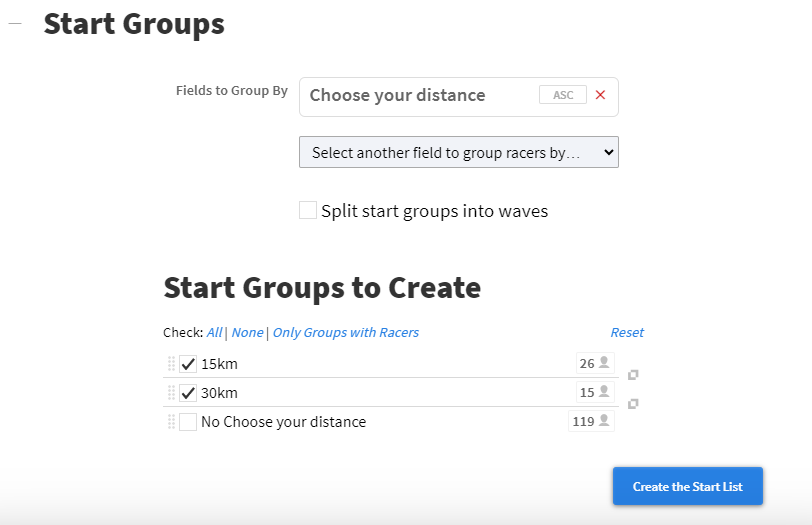Click the 15 racers icon for 30km
The image size is (812, 525).
tap(595, 392)
